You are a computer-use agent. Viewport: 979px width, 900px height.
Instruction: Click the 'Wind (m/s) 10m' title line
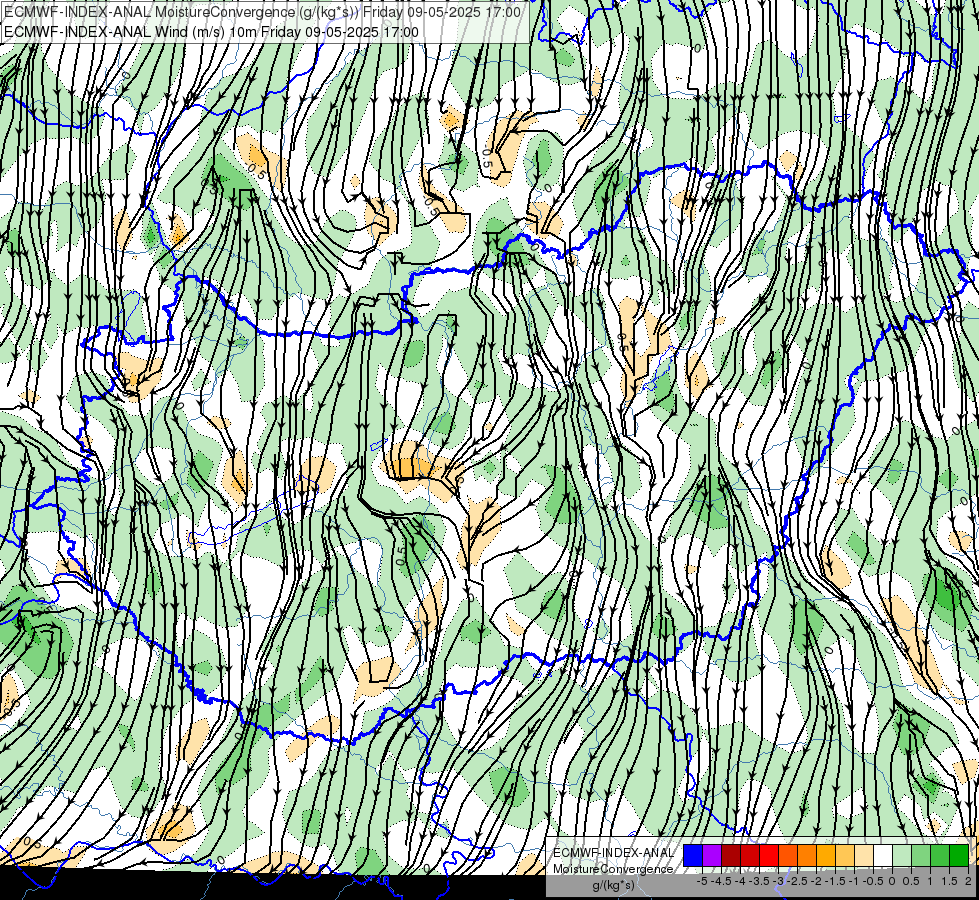pyautogui.click(x=211, y=32)
